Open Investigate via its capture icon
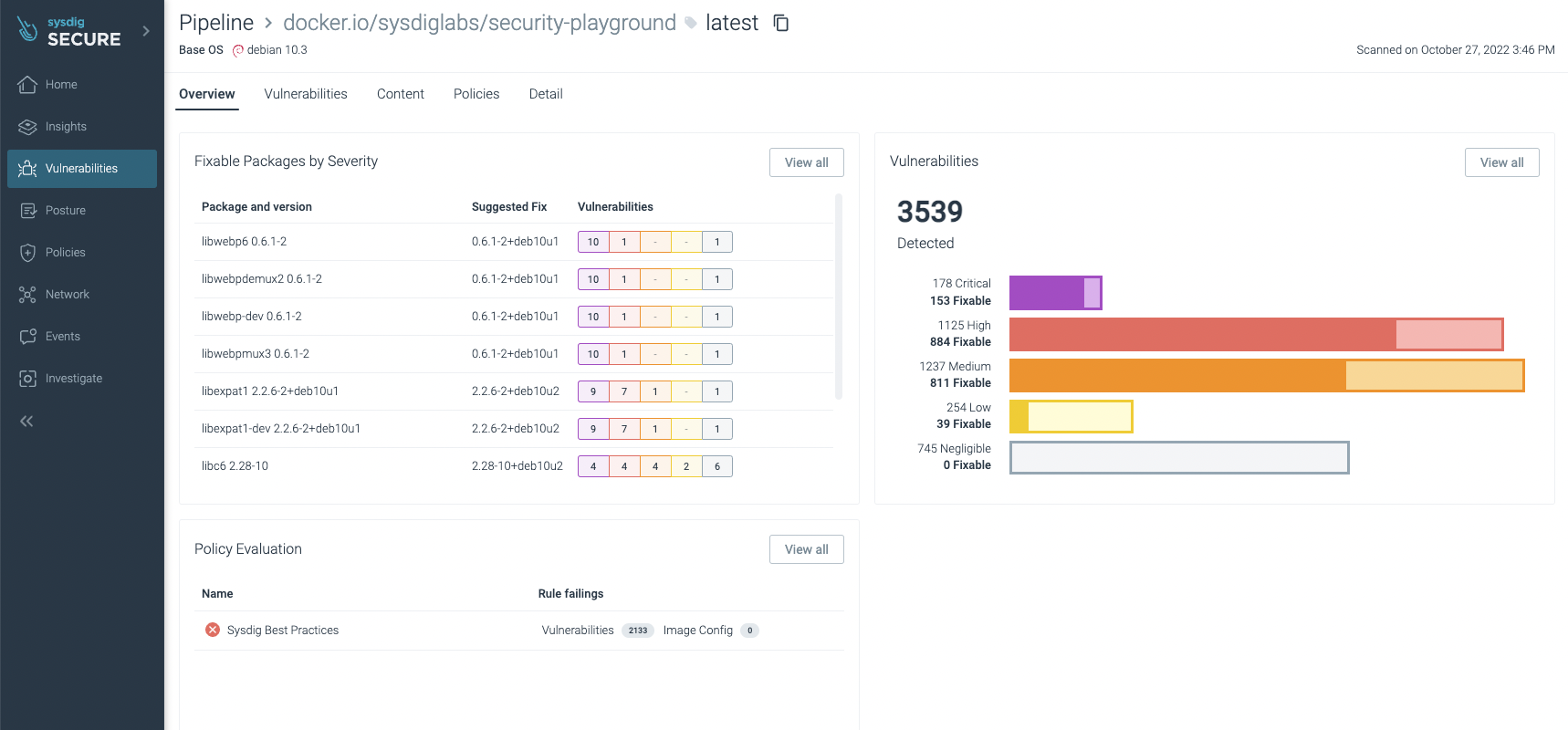 (27, 378)
